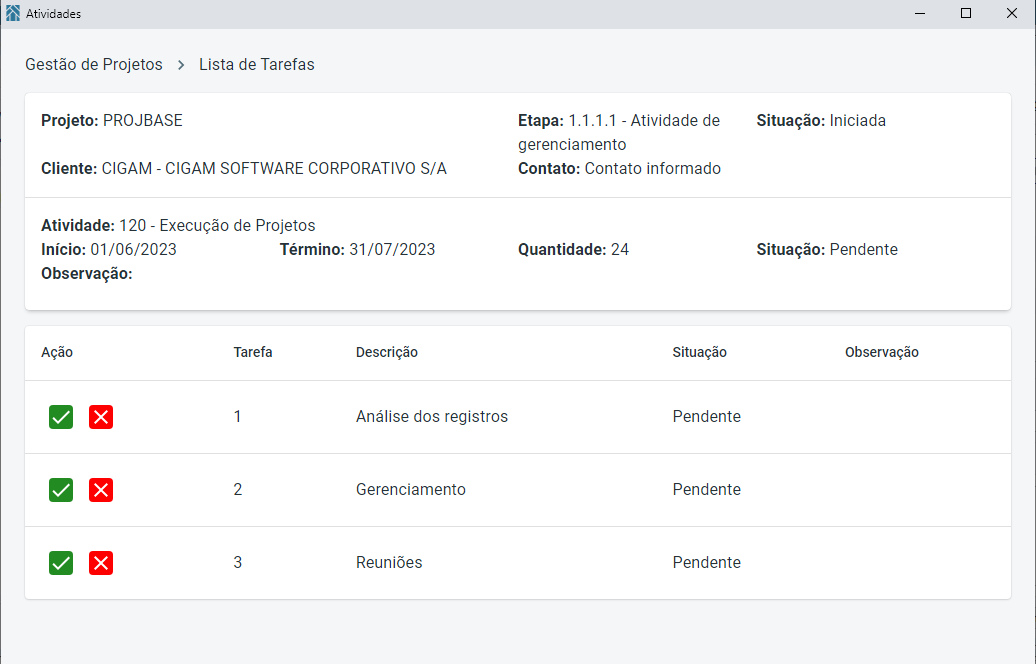Screen dimensions: 1036x664
Task: Click the Atividades app icon in title bar
Action: click(13, 14)
